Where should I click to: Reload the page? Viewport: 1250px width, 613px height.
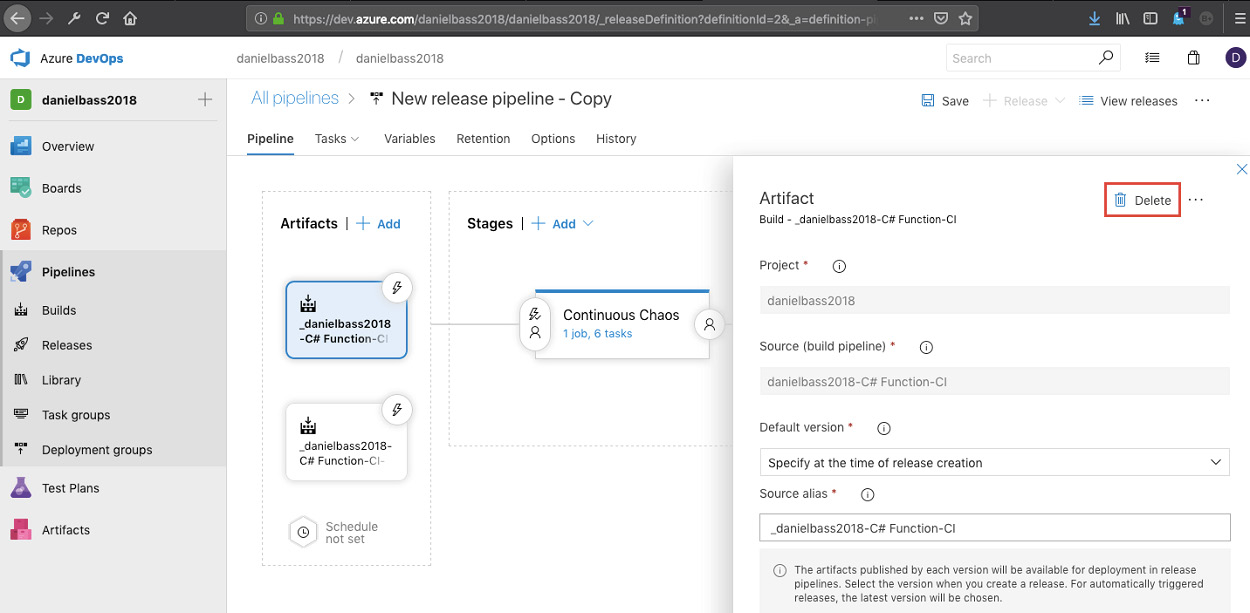click(x=102, y=18)
